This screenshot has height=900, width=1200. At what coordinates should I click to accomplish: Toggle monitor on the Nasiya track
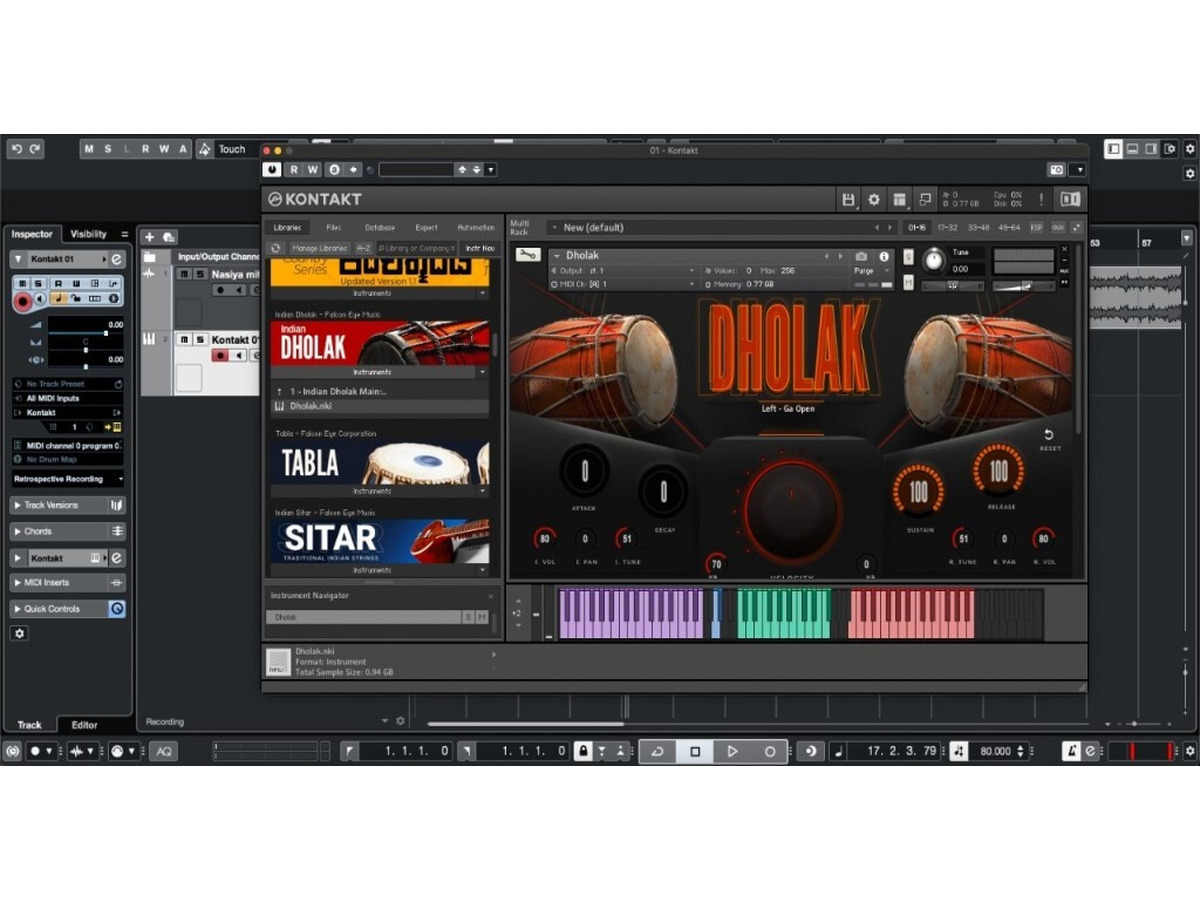tap(240, 290)
